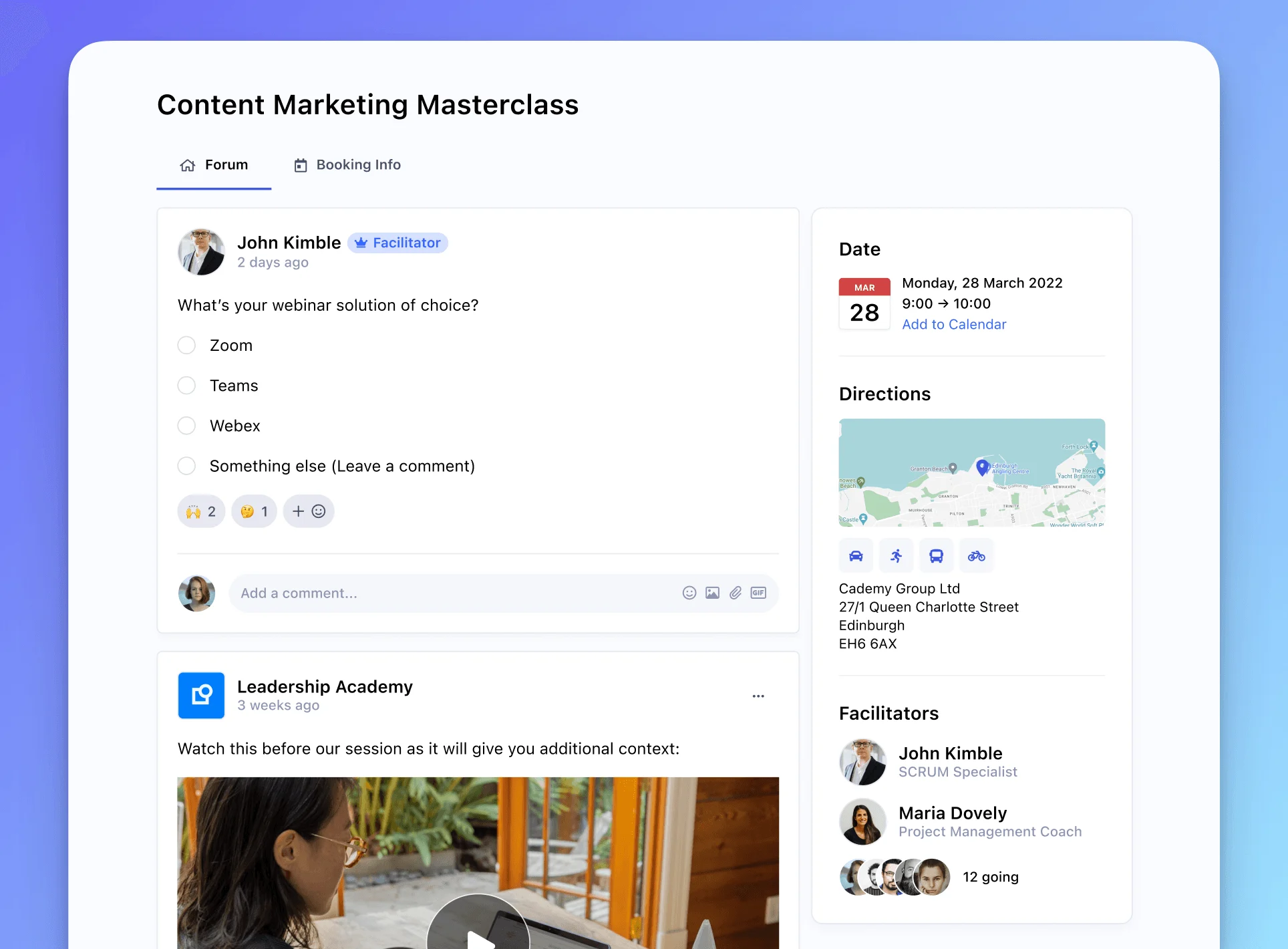Get driving directions via car icon
The width and height of the screenshot is (1288, 949).
[x=856, y=555]
